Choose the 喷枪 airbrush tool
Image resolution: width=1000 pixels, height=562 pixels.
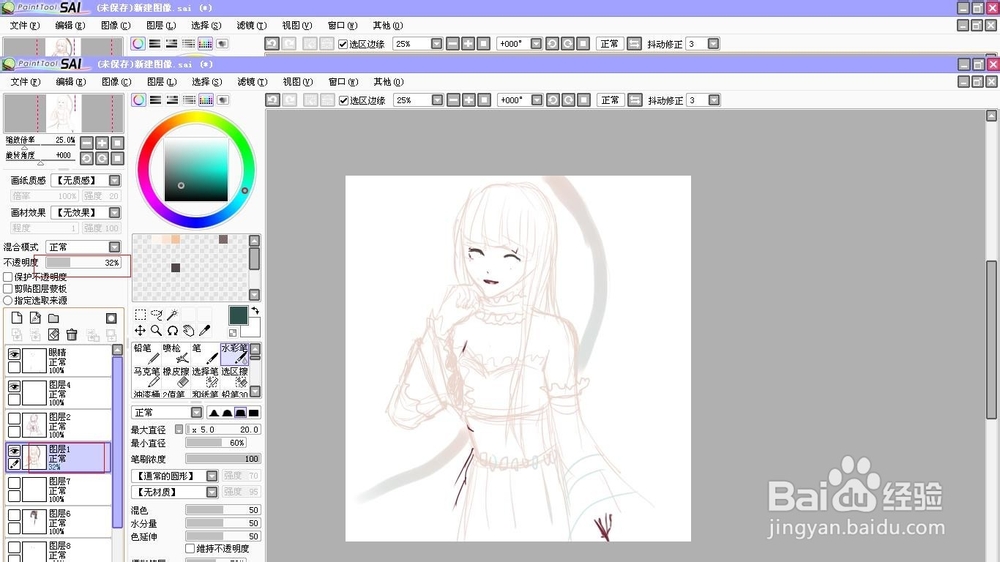pos(174,354)
